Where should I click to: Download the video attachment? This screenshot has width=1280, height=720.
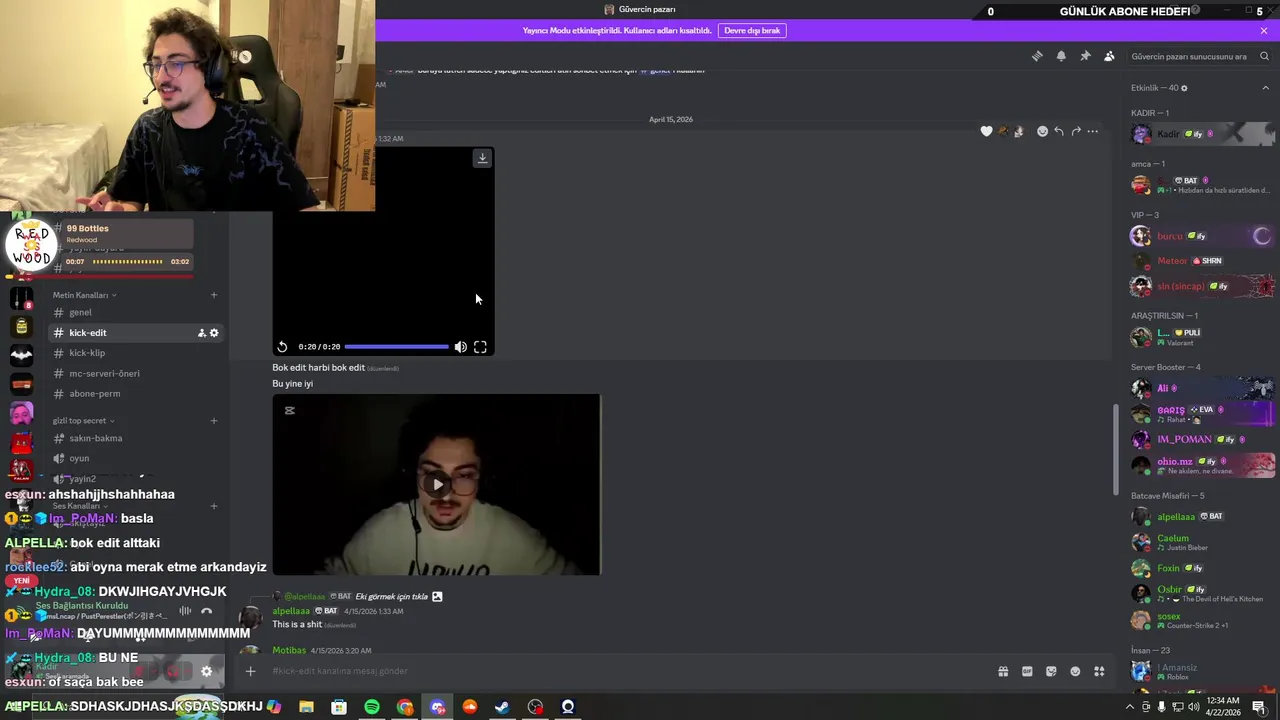click(482, 158)
